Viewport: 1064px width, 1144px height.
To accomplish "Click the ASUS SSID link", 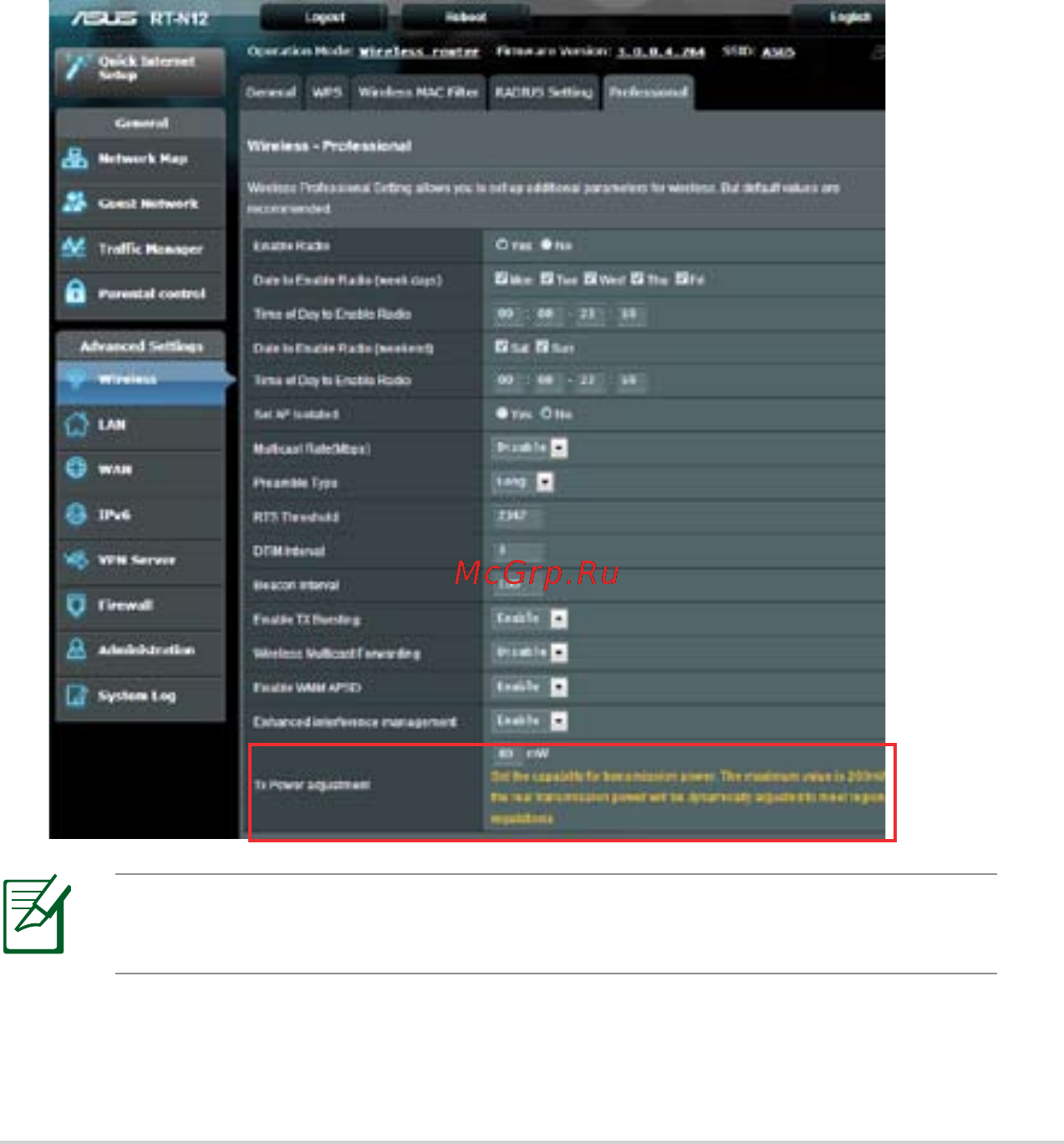I will pyautogui.click(x=777, y=52).
